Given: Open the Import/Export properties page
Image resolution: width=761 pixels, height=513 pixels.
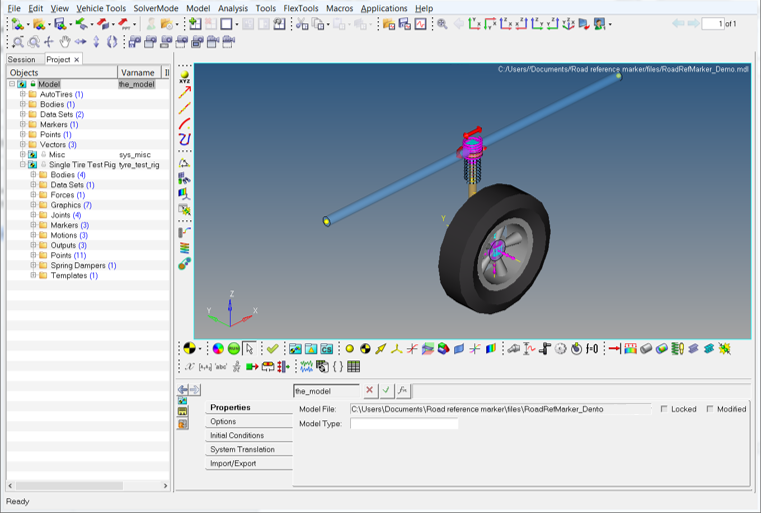Looking at the screenshot, I should [x=233, y=464].
